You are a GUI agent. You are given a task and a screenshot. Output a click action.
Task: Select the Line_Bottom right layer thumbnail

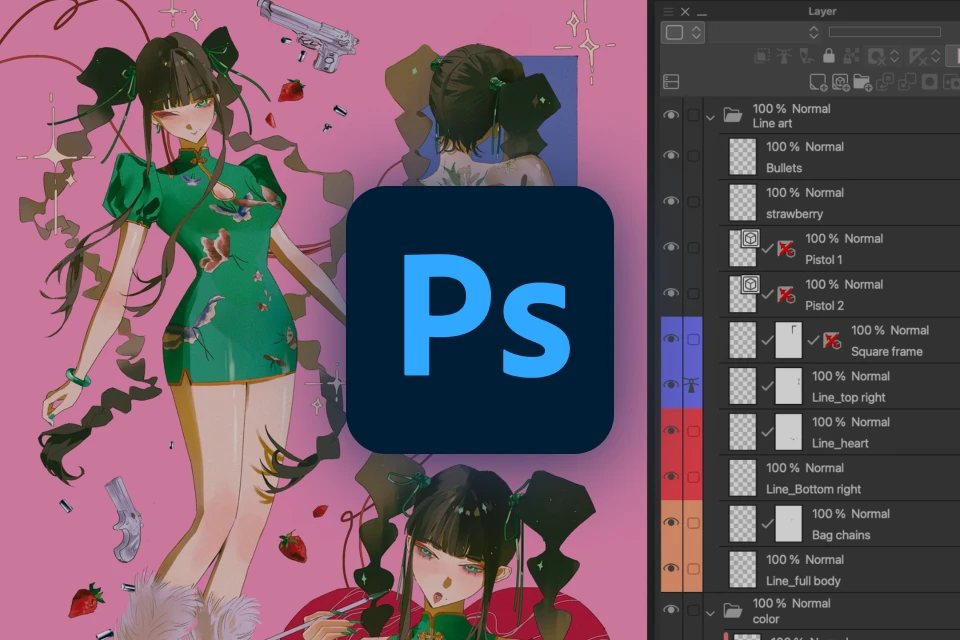click(x=743, y=478)
